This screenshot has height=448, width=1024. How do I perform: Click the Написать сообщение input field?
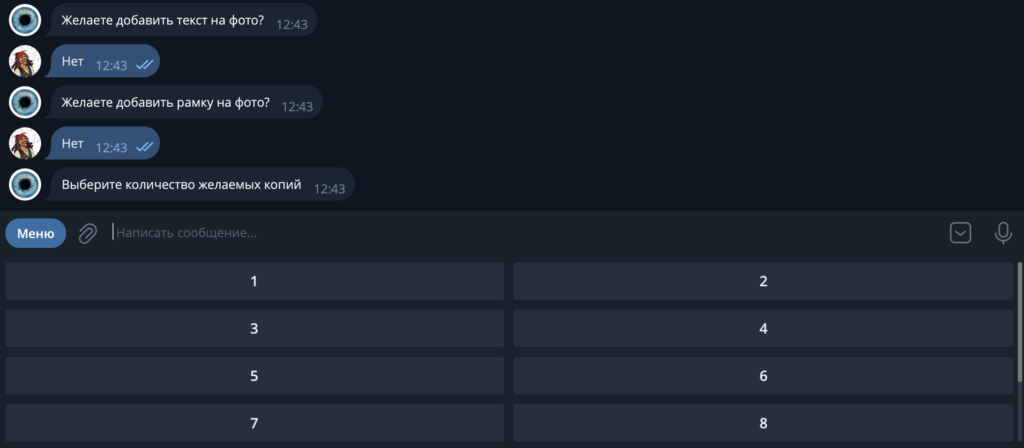point(522,232)
